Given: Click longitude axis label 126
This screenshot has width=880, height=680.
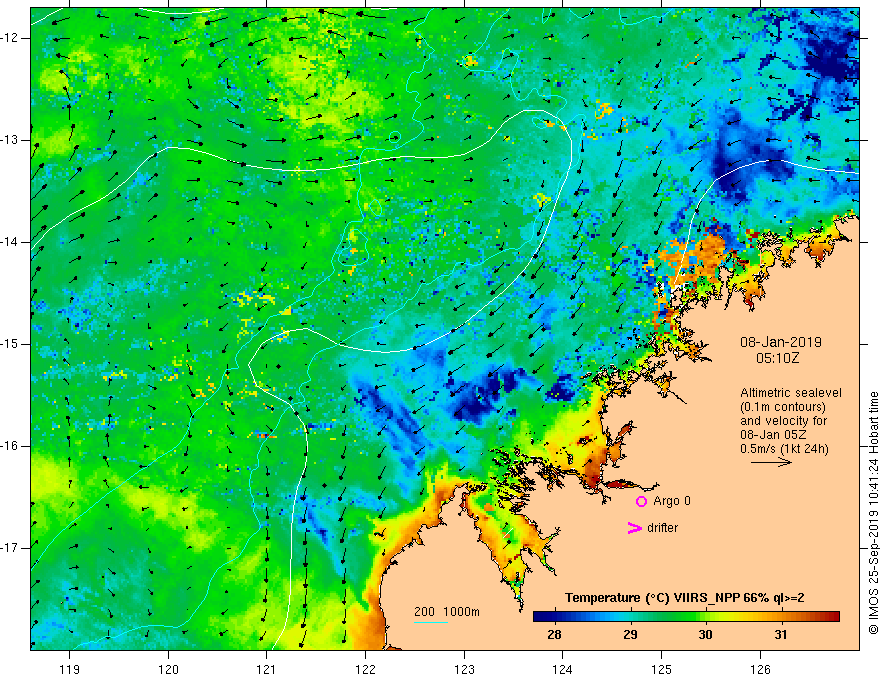Looking at the screenshot, I should (760, 669).
